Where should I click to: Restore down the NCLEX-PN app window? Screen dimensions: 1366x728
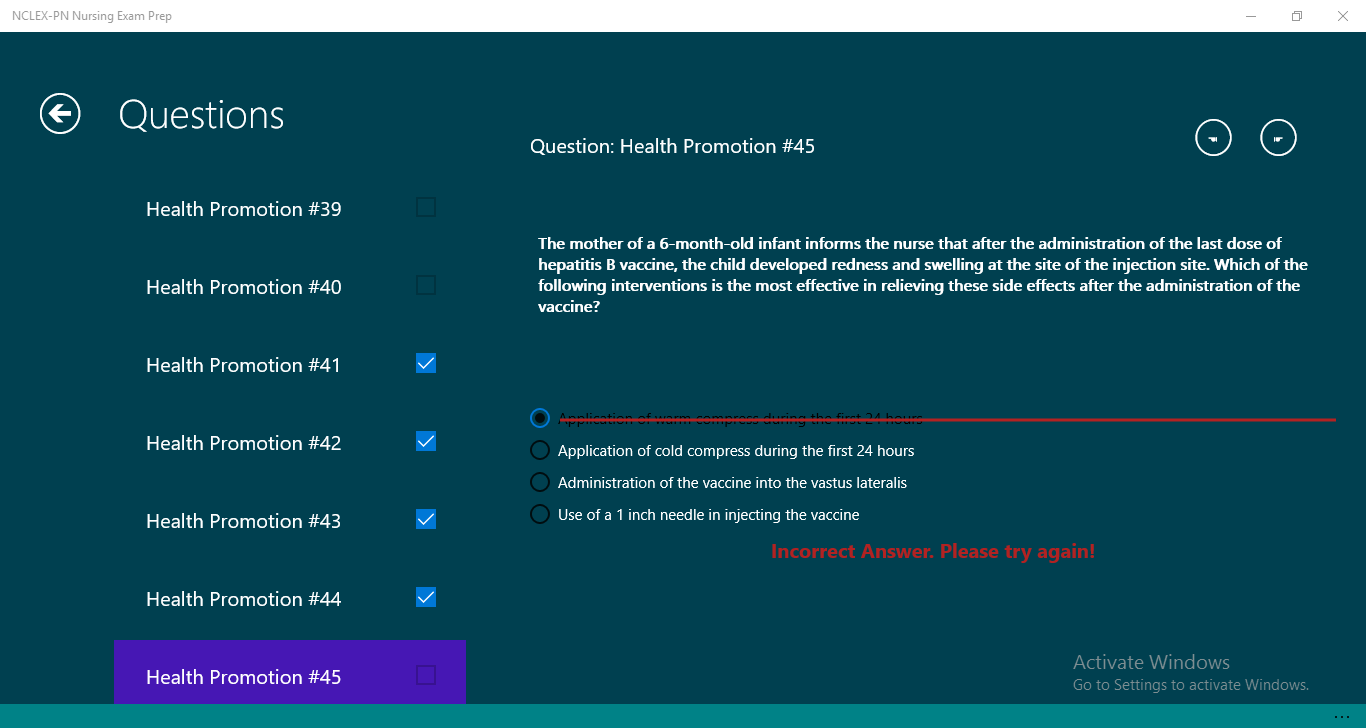pos(1297,16)
